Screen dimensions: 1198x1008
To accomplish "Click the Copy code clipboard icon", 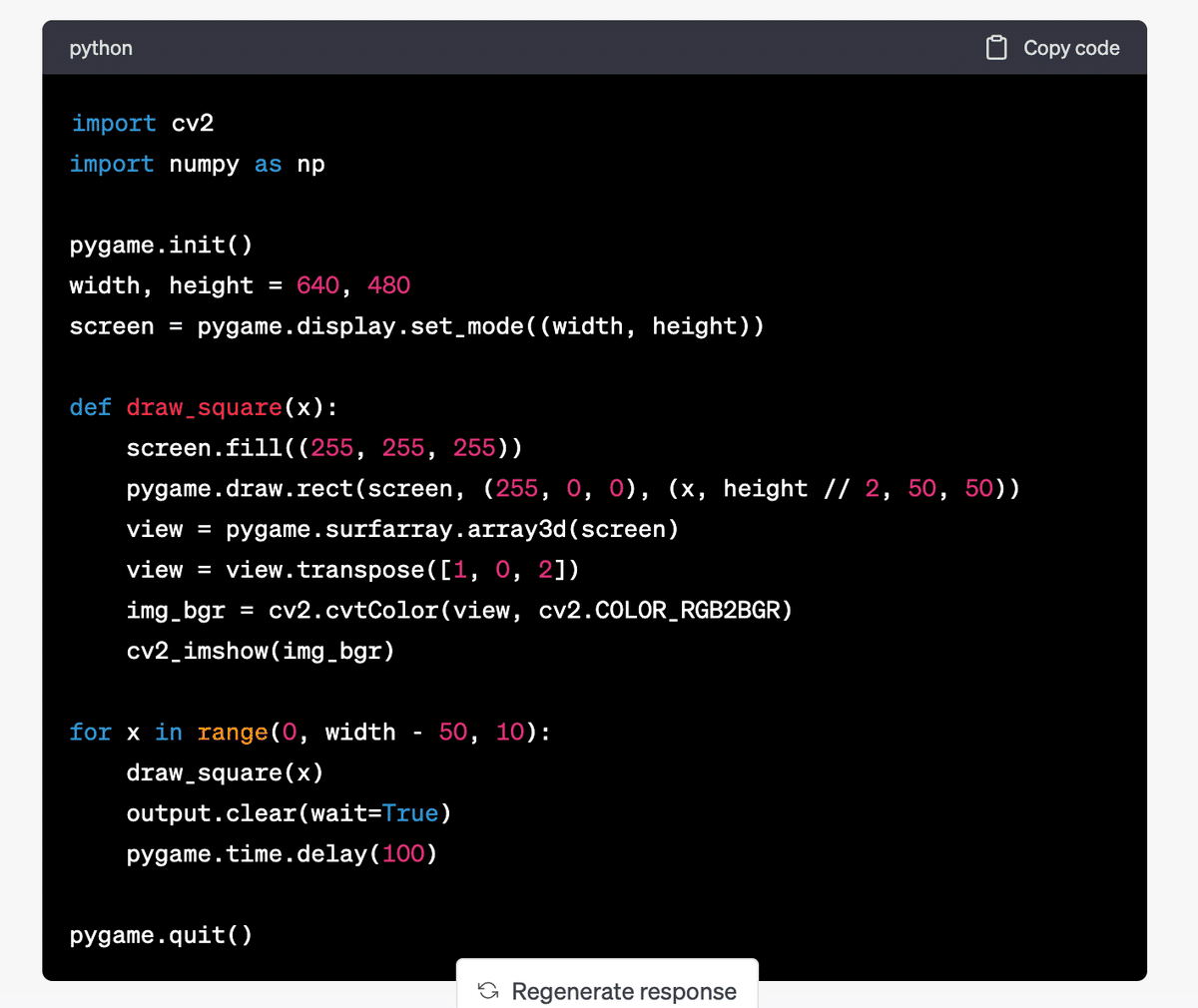I will 996,47.
